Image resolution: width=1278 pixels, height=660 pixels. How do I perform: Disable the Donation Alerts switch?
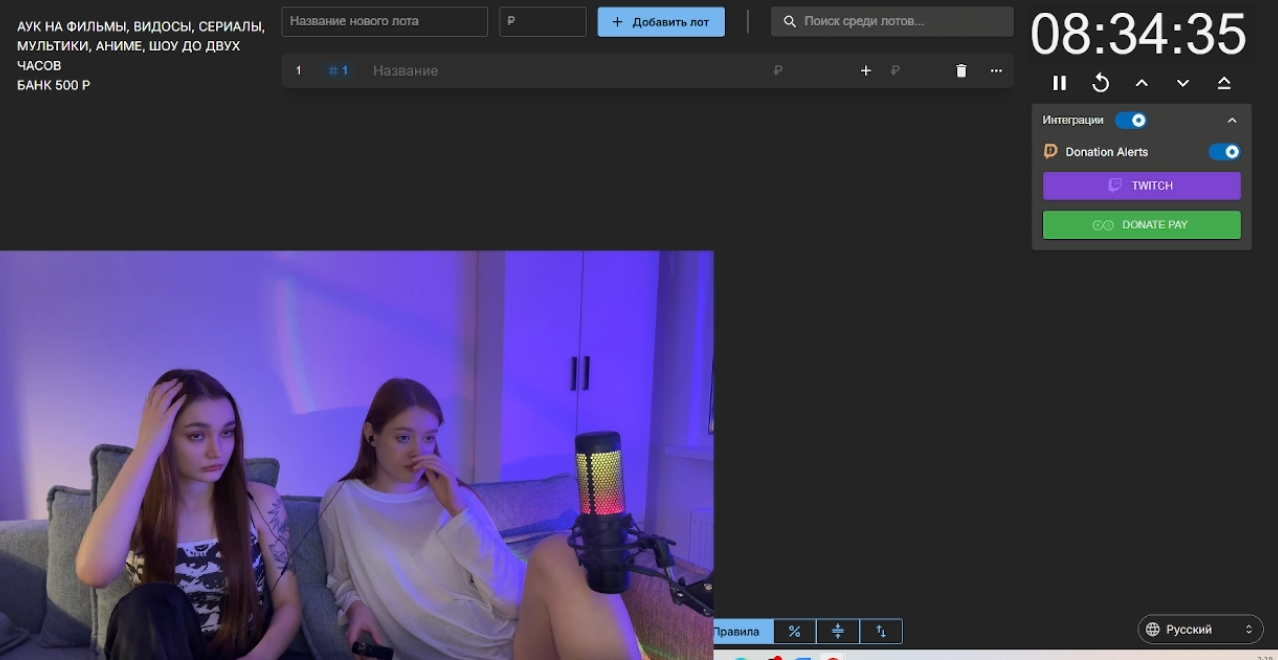tap(1224, 152)
